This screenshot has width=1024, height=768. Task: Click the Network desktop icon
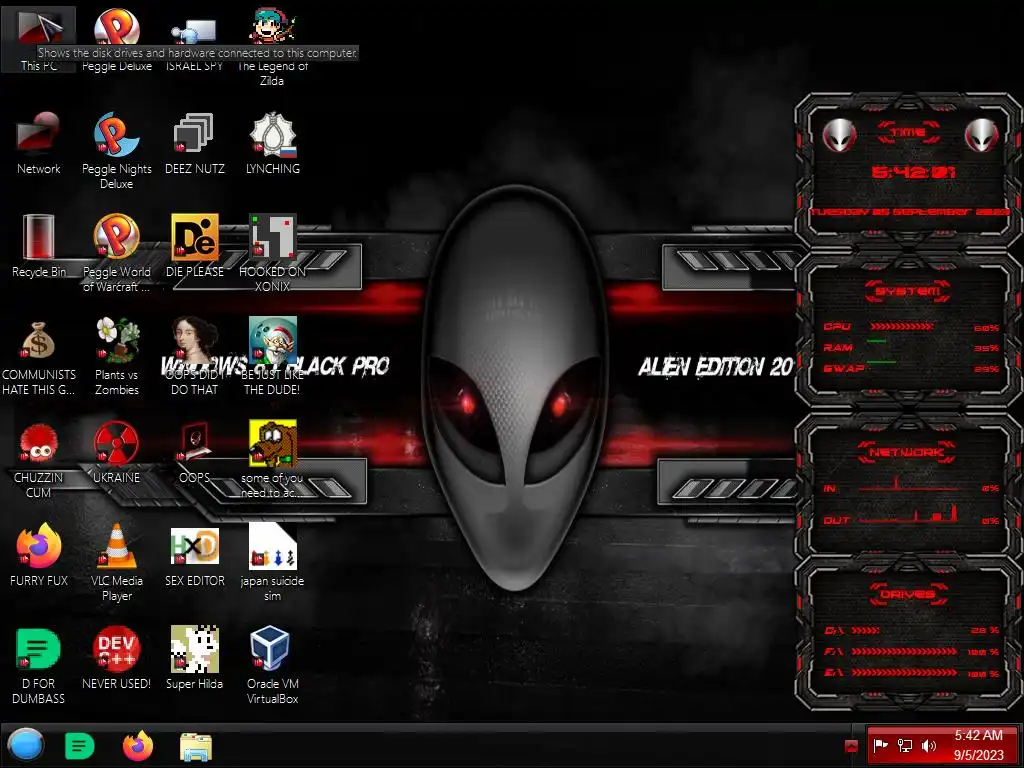coord(39,143)
